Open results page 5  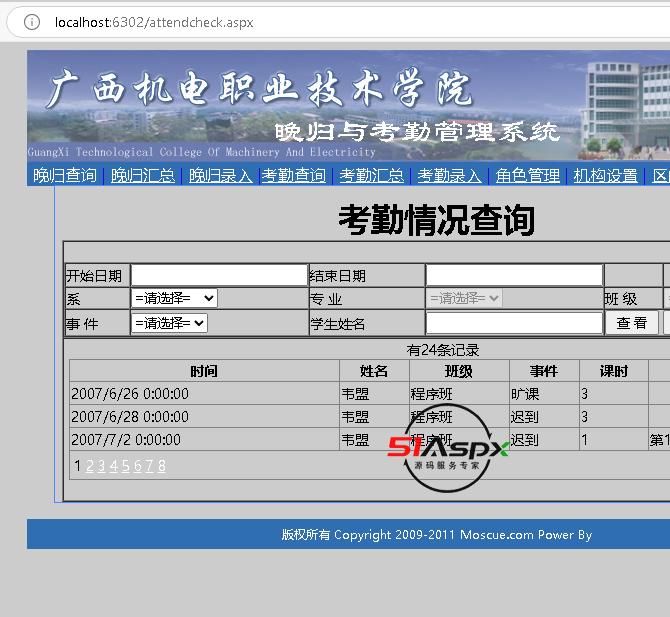click(x=126, y=466)
